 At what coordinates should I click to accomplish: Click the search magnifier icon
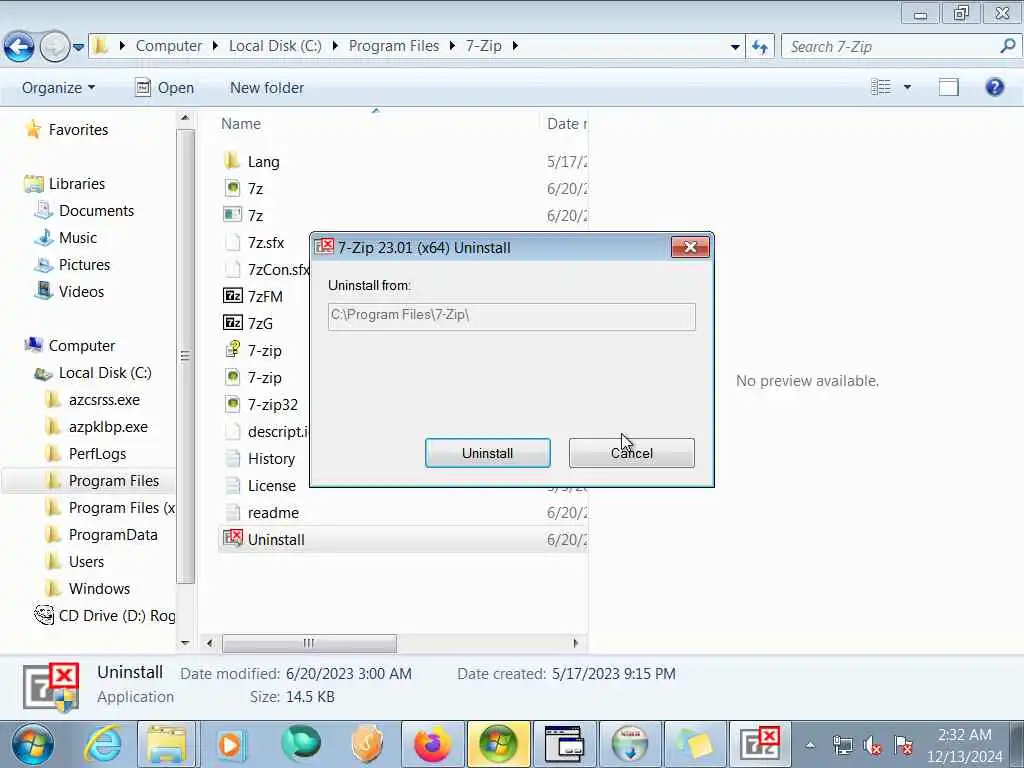(x=1008, y=46)
